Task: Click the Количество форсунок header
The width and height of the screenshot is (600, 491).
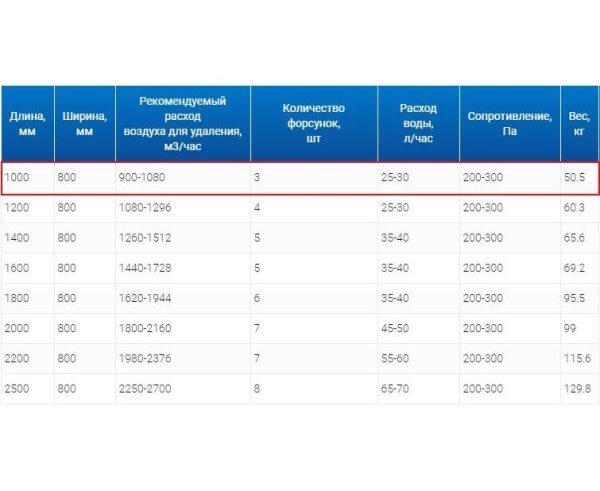Action: [x=314, y=124]
